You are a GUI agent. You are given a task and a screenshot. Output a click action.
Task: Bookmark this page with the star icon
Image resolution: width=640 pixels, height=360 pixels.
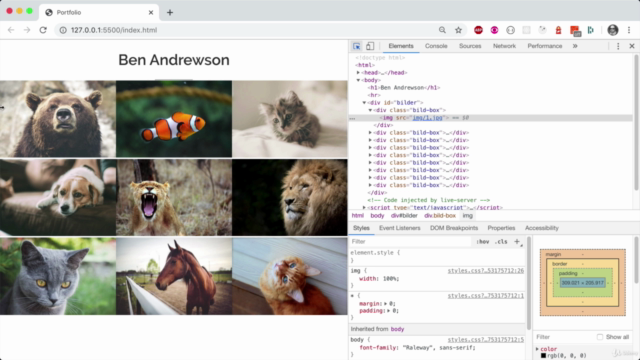[x=458, y=30]
